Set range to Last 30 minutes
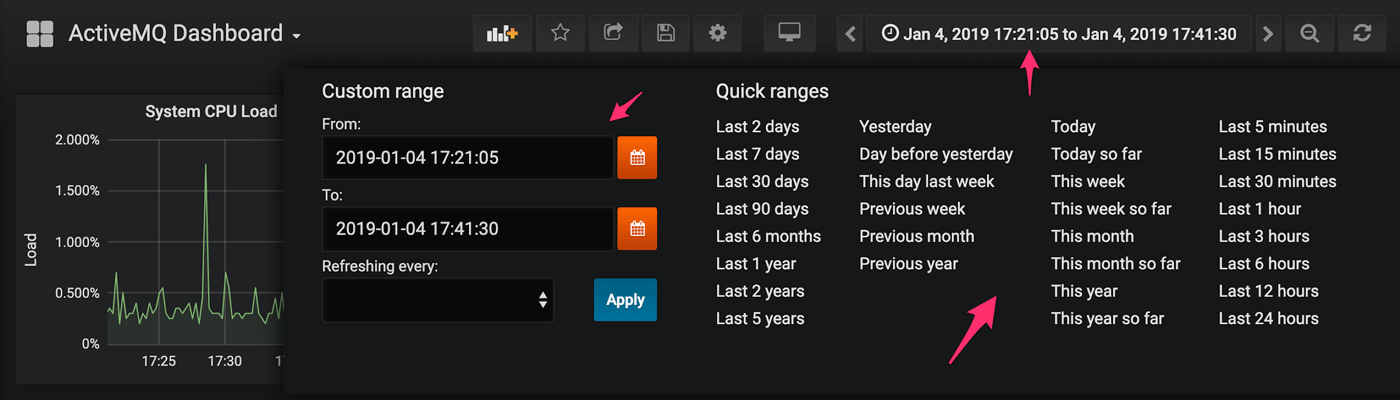Screen dimensions: 1400x400 pyautogui.click(x=1277, y=182)
